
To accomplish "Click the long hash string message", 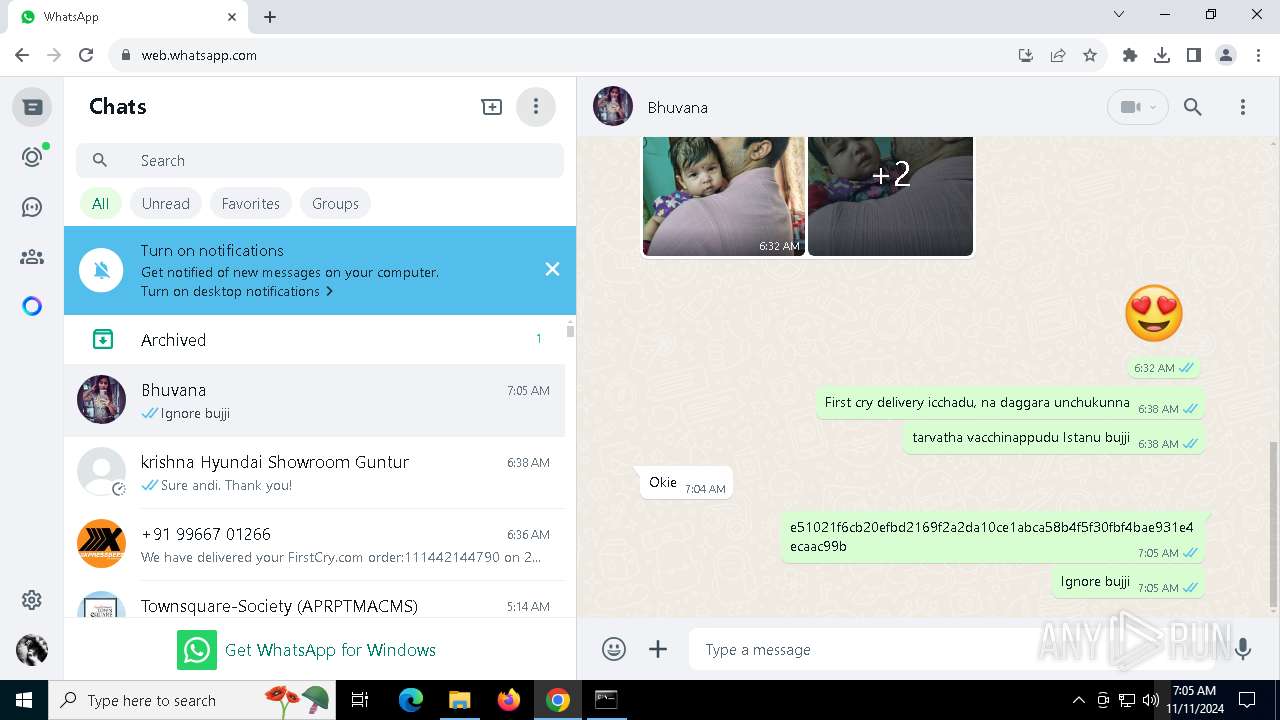I will (992, 538).
